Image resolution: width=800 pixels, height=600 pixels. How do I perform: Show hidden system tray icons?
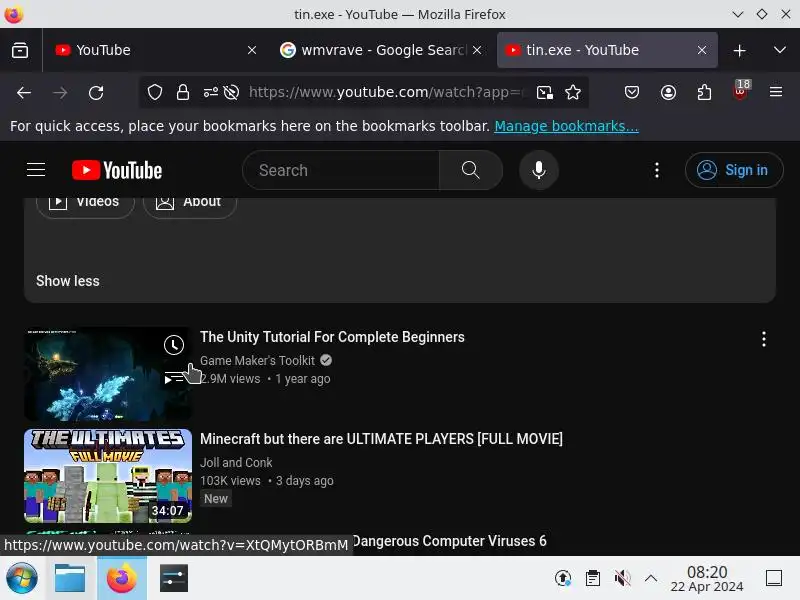651,578
